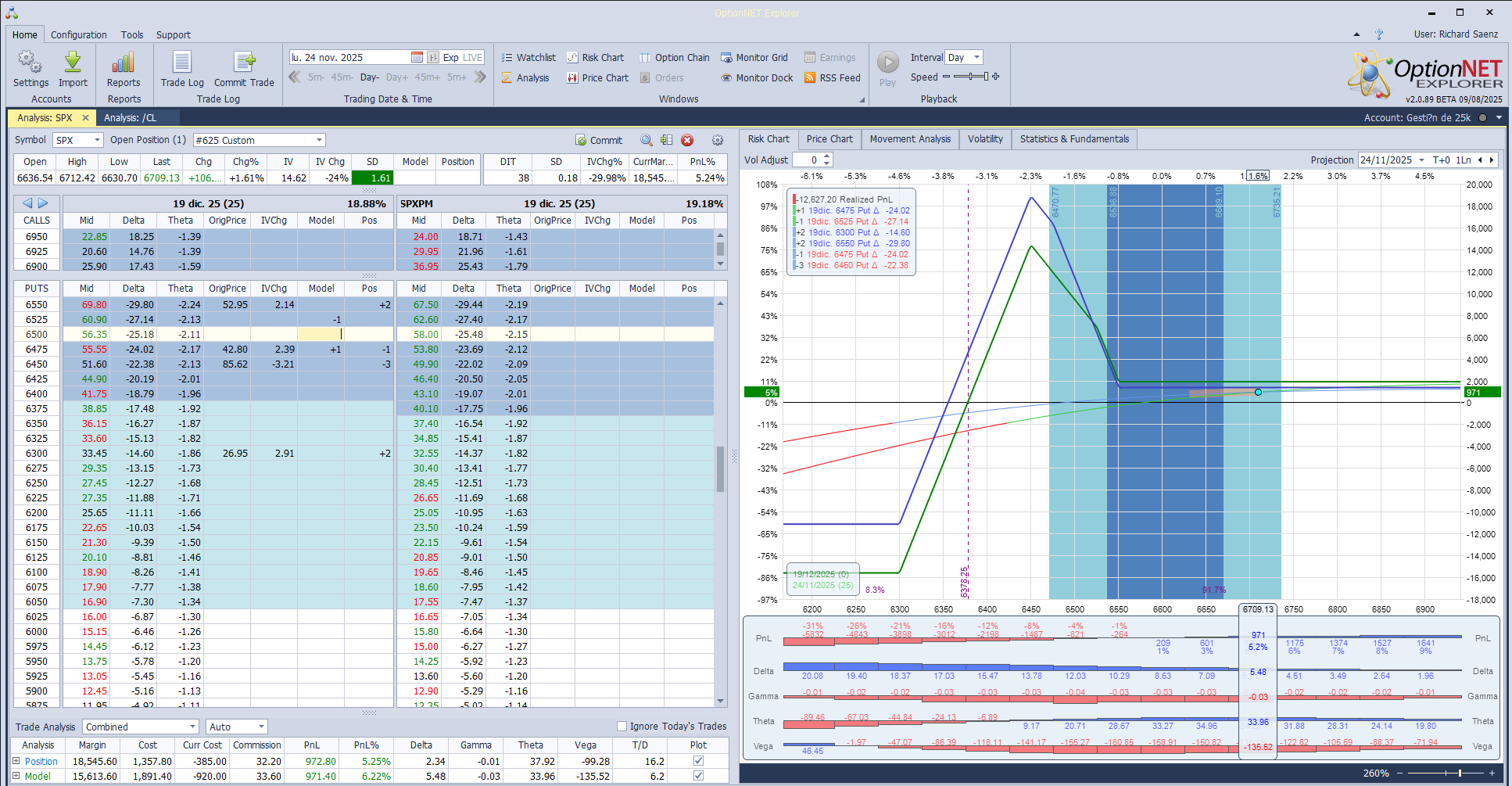Open the Settings gear icon
The width and height of the screenshot is (1512, 786).
(x=30, y=63)
